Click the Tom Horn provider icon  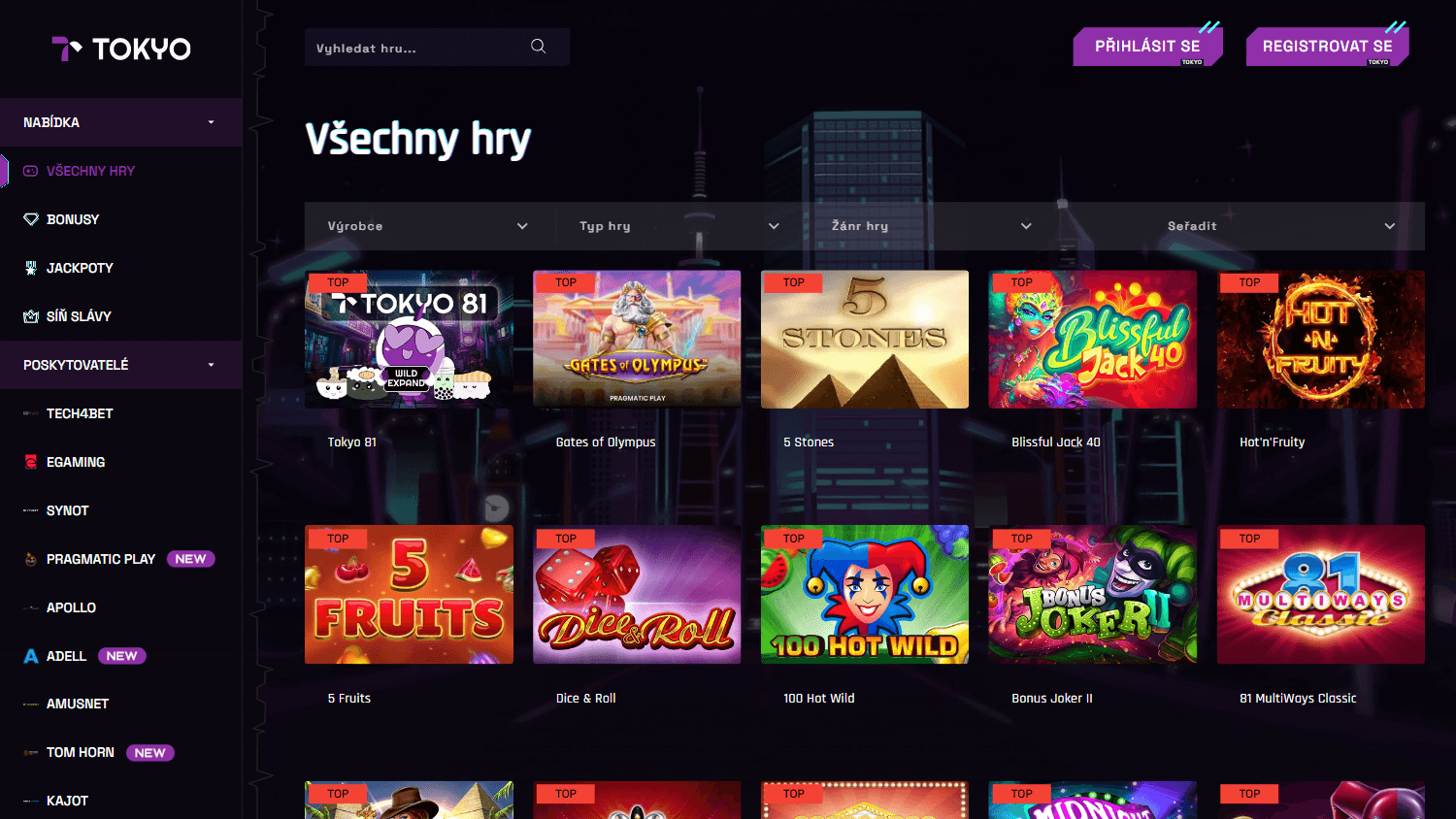(x=31, y=752)
